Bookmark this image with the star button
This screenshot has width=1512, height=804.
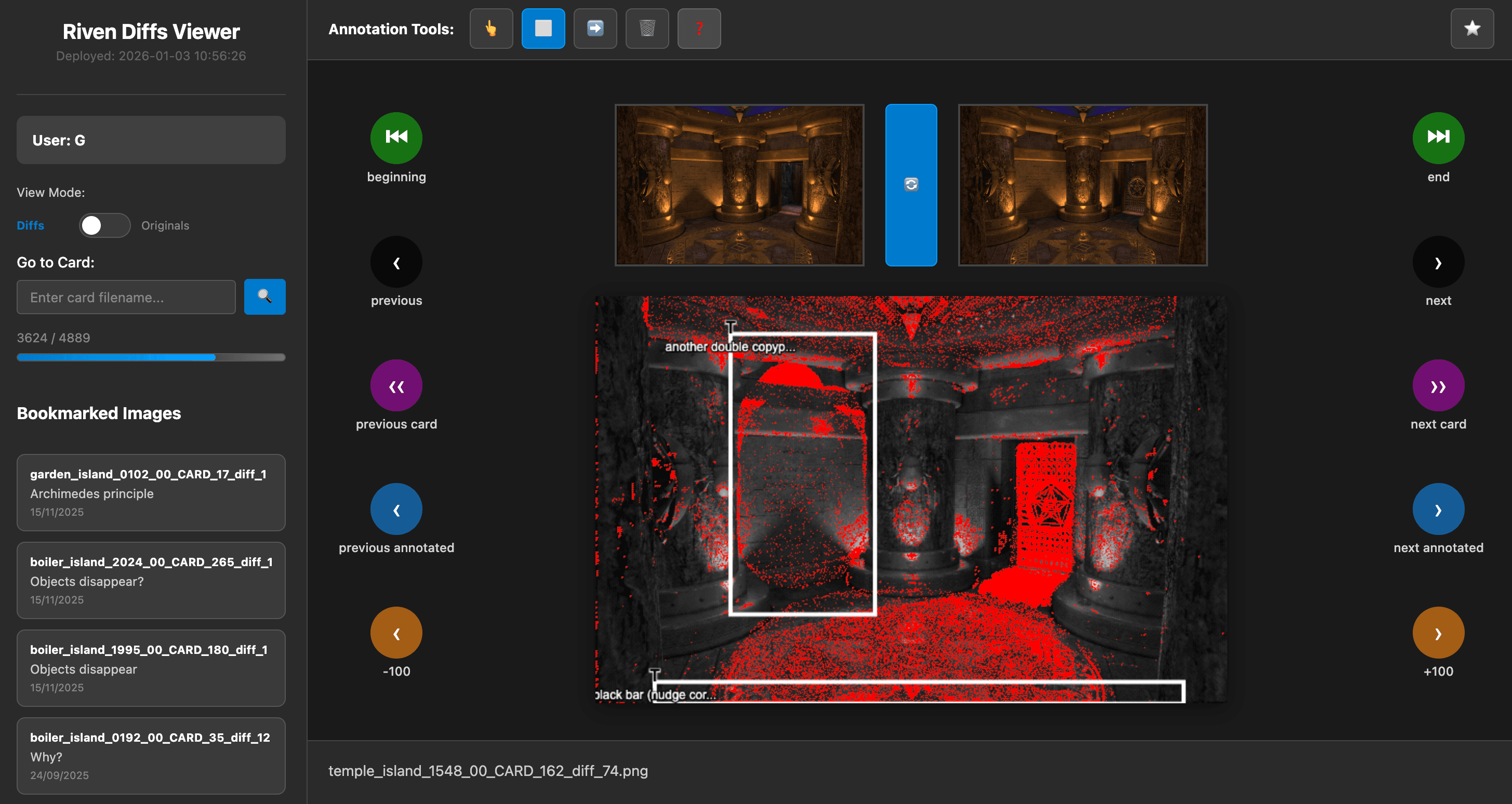coord(1471,28)
